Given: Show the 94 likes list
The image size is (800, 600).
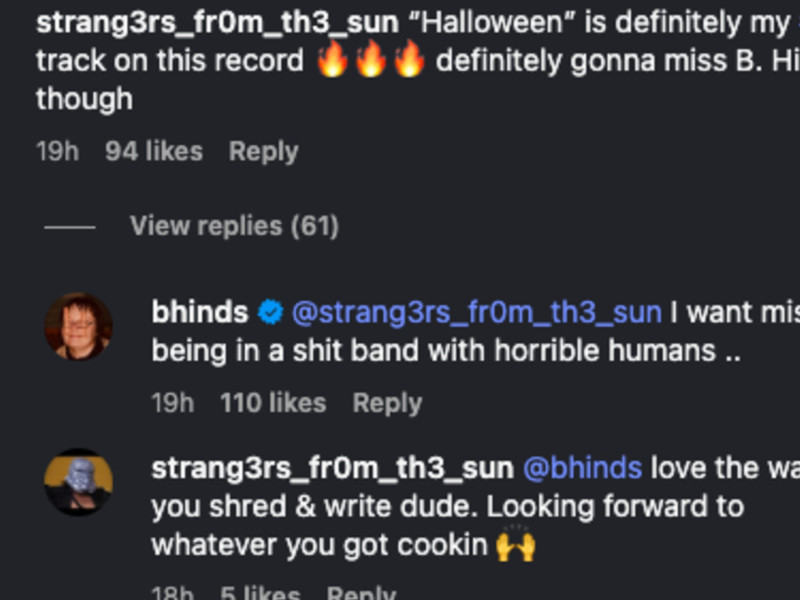Looking at the screenshot, I should [x=154, y=151].
